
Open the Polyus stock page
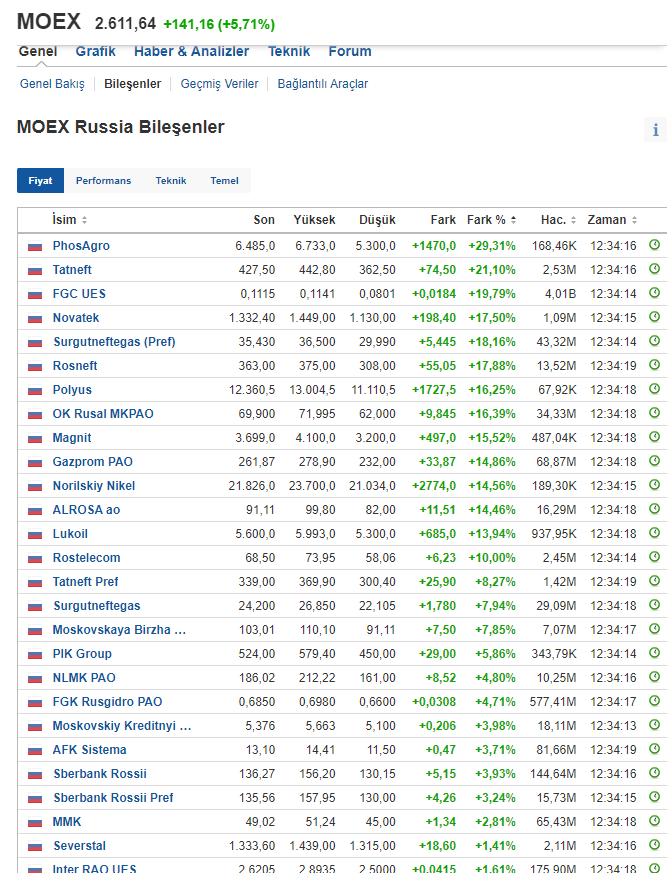tap(72, 389)
